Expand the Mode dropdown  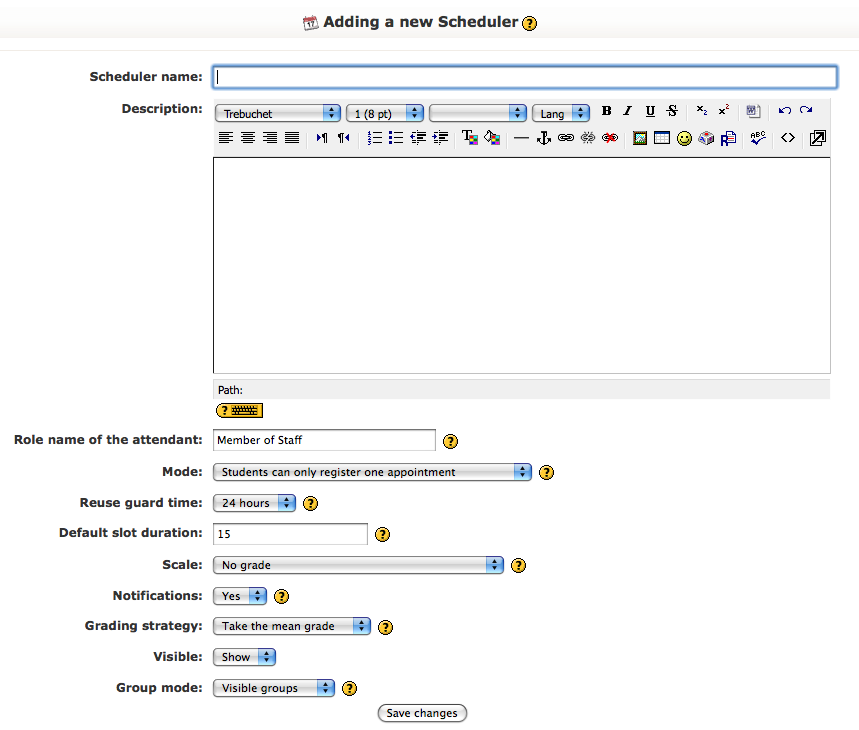coord(373,472)
